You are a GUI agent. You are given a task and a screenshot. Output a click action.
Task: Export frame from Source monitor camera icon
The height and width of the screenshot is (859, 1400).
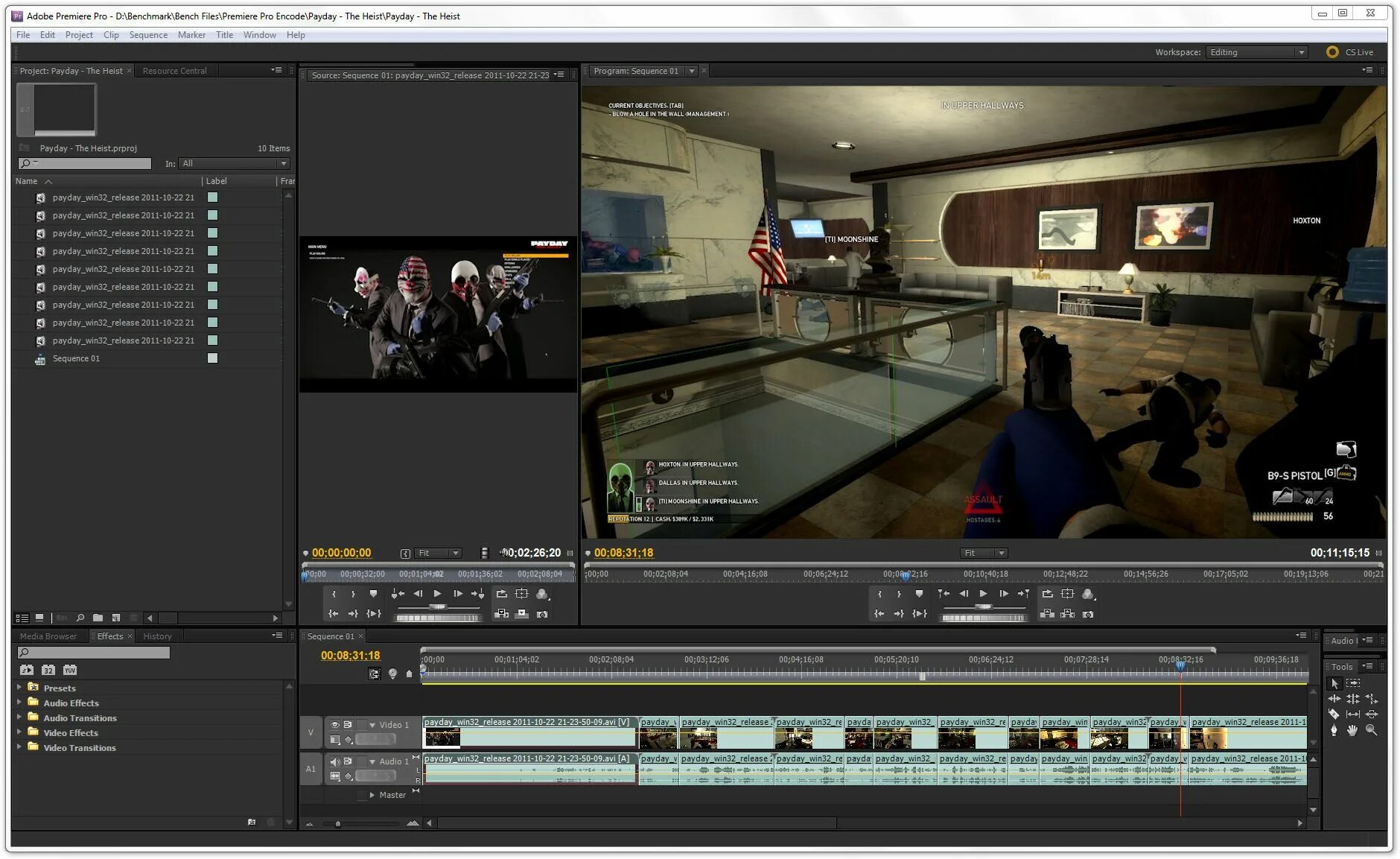542,614
